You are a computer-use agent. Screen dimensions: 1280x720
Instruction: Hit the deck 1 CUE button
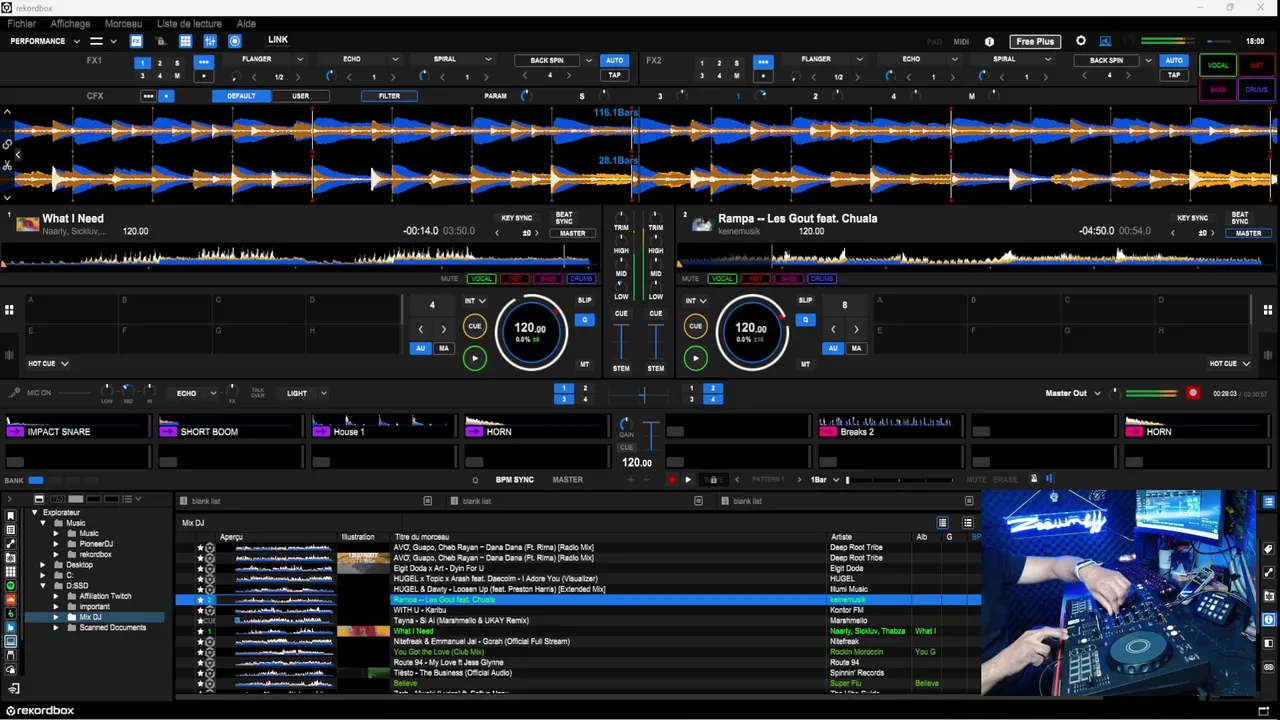pos(475,326)
